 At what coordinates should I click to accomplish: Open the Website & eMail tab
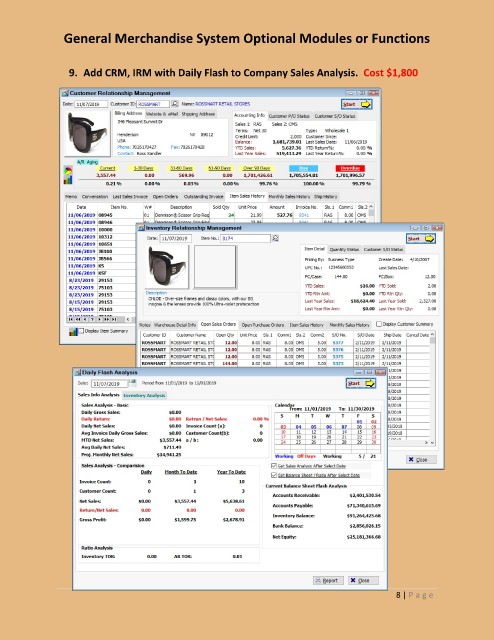(x=162, y=114)
